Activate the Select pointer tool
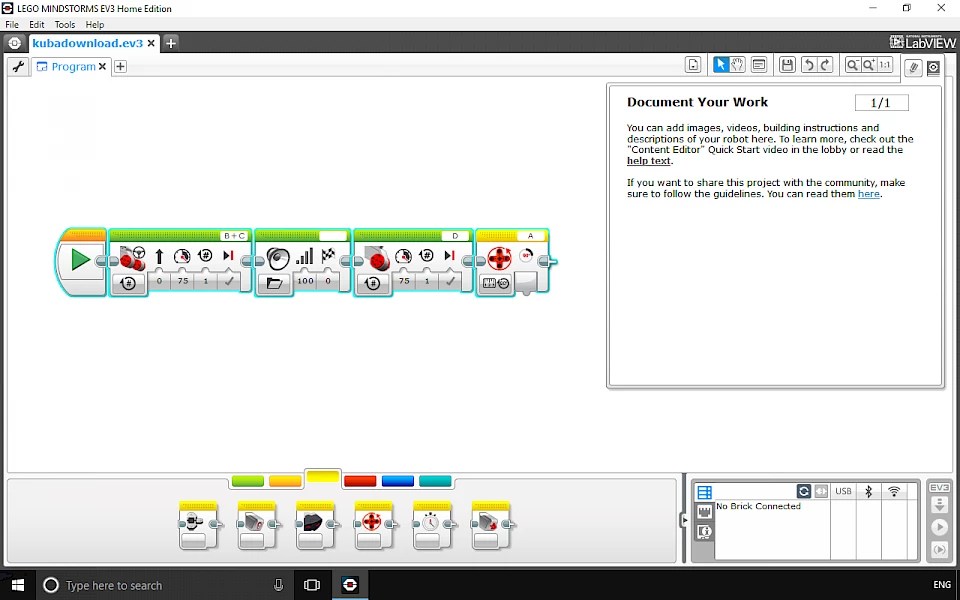The image size is (960, 600). tap(721, 64)
